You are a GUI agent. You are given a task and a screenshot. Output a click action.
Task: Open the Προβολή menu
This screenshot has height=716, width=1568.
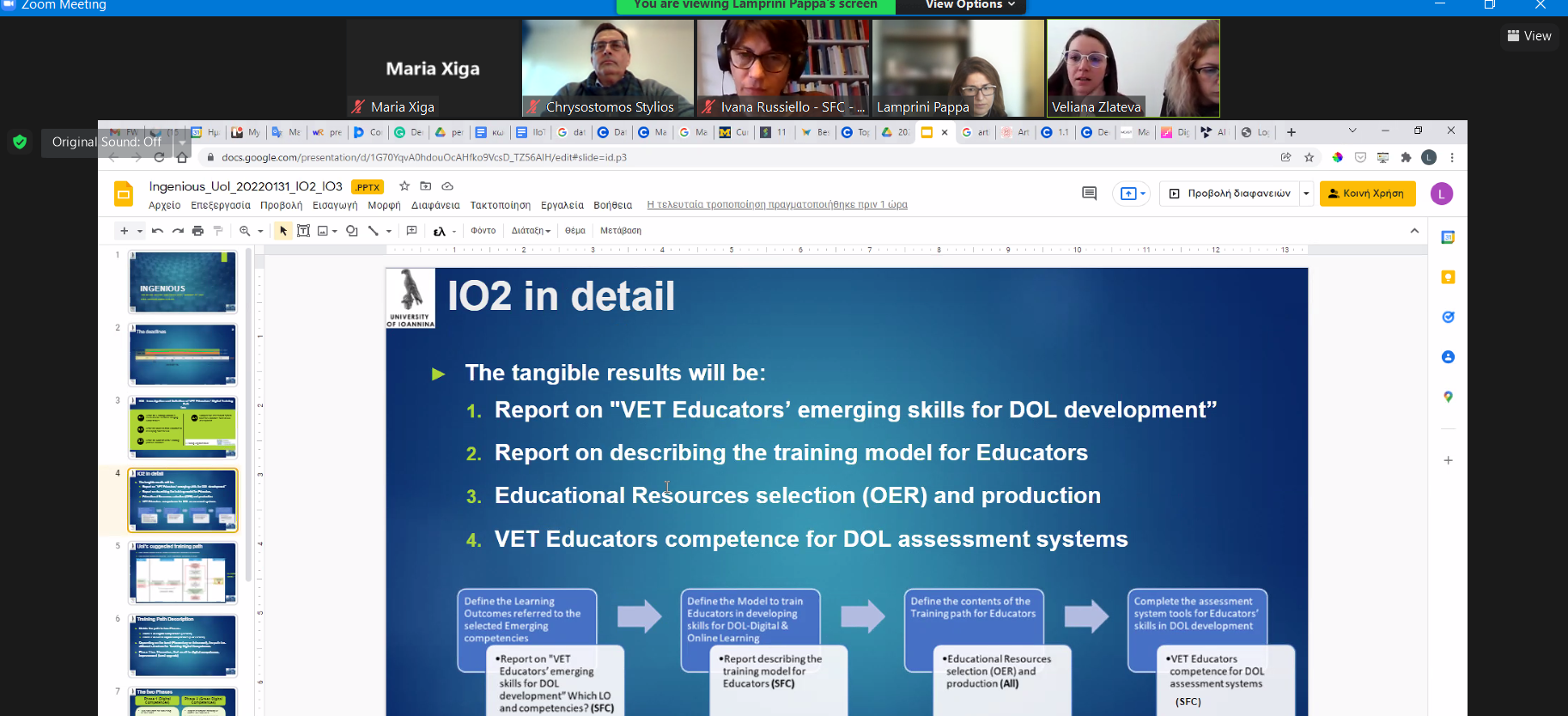[282, 205]
